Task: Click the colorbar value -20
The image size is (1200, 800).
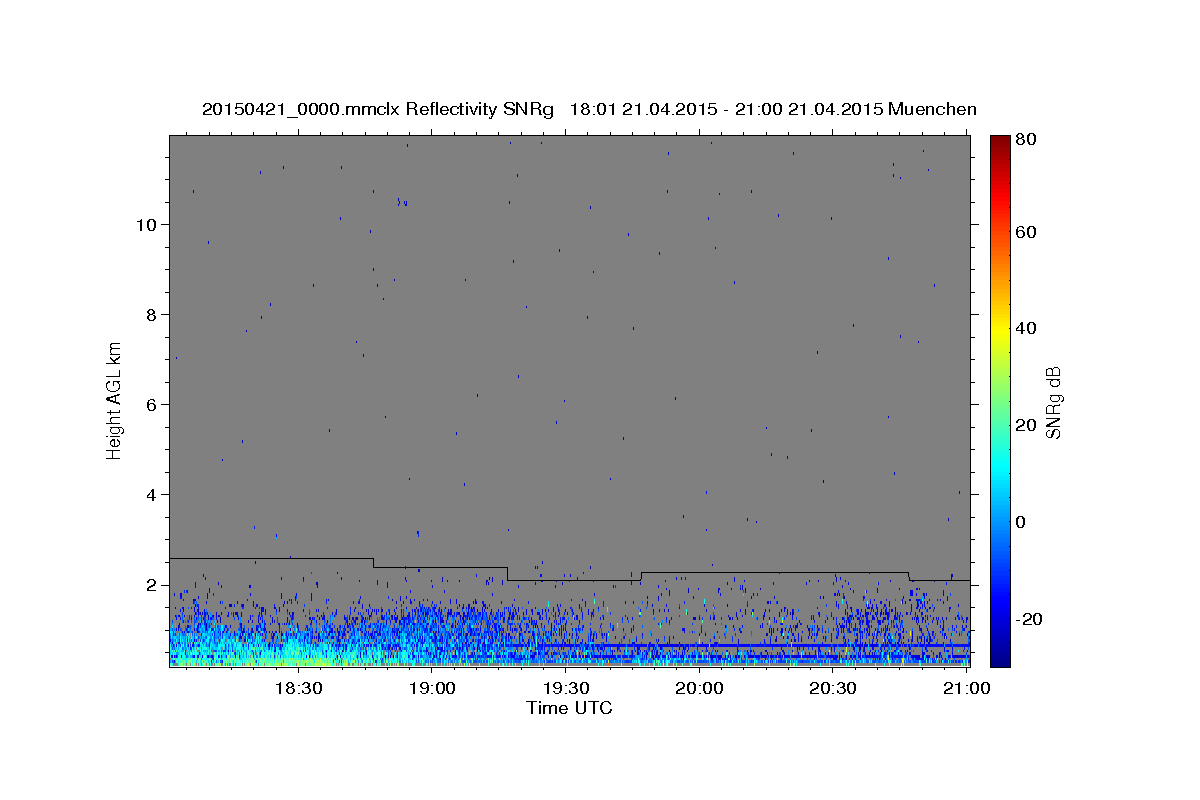Action: [1028, 619]
